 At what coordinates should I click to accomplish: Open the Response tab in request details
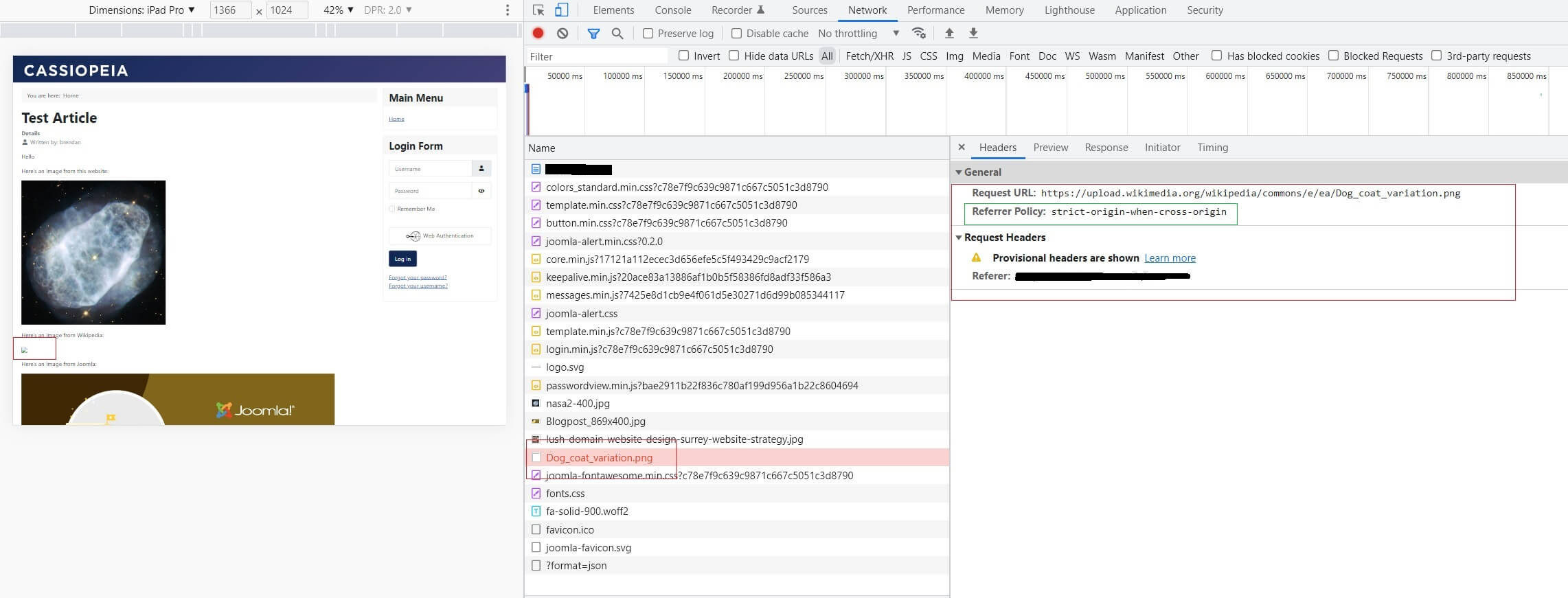[x=1106, y=148]
